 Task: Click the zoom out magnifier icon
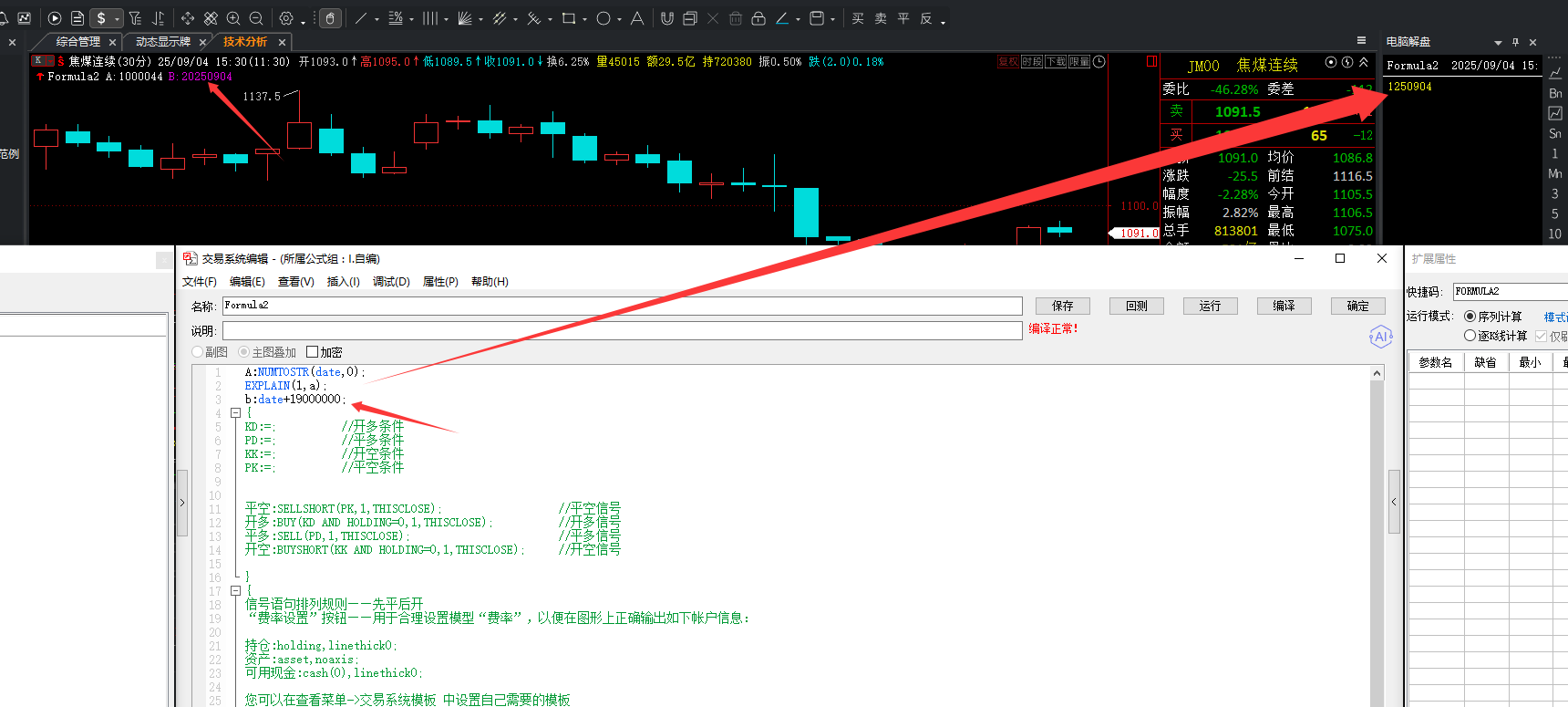point(256,18)
